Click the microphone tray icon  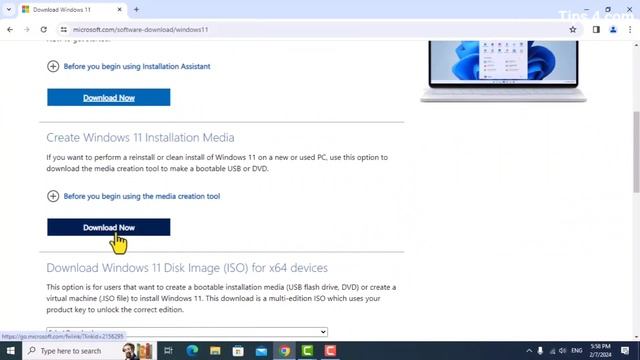540,351
